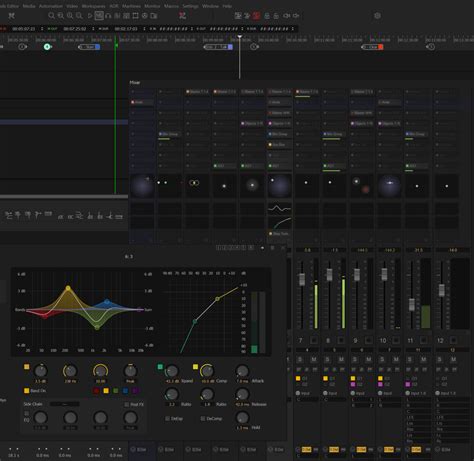Solo mixer strip 7

[x=300, y=359]
